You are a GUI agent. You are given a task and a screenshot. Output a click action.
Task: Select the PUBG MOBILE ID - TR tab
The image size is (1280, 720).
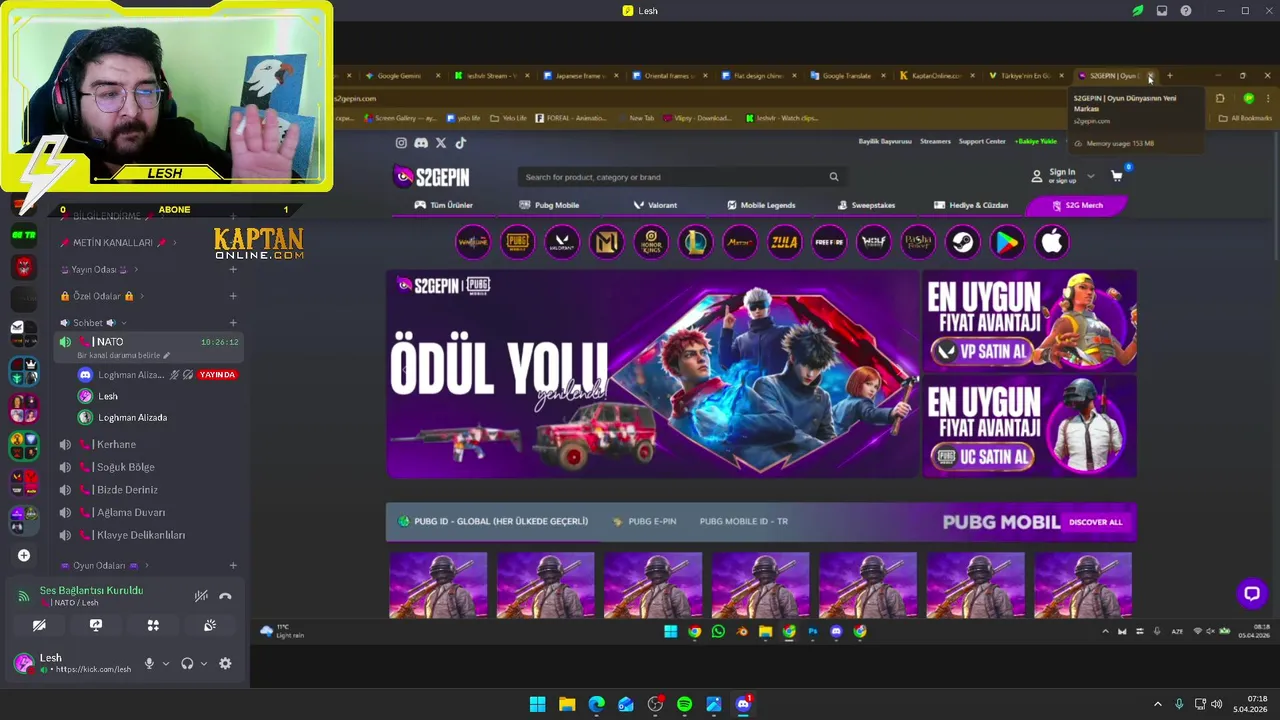point(744,522)
